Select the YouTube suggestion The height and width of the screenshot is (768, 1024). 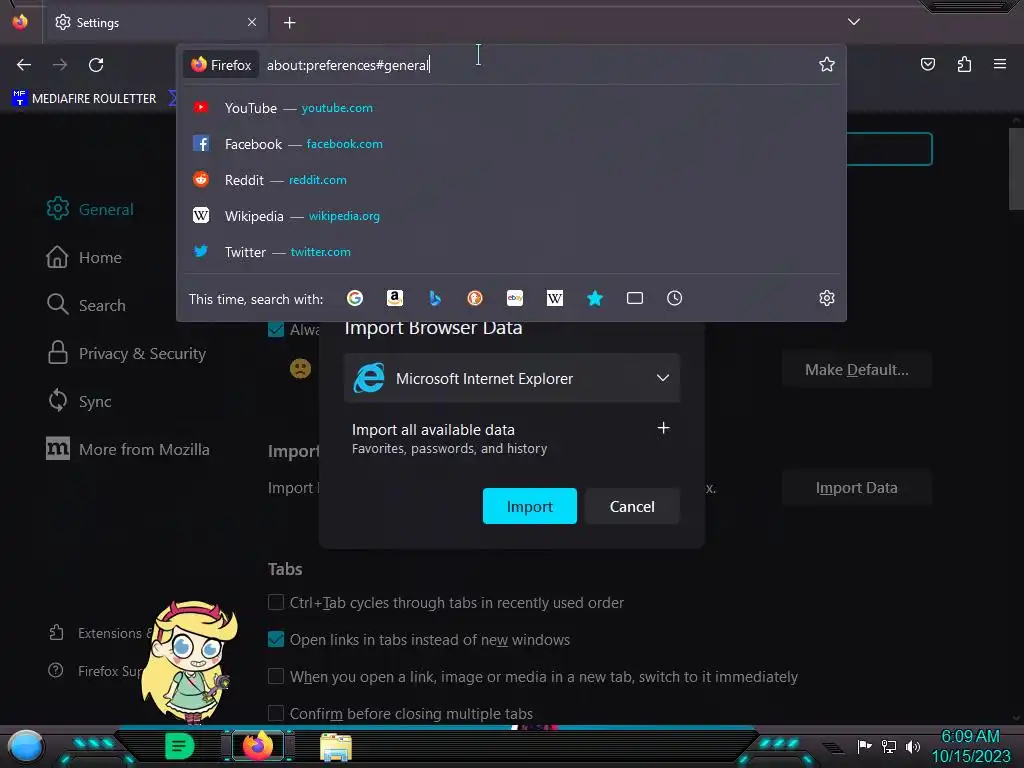coord(511,108)
